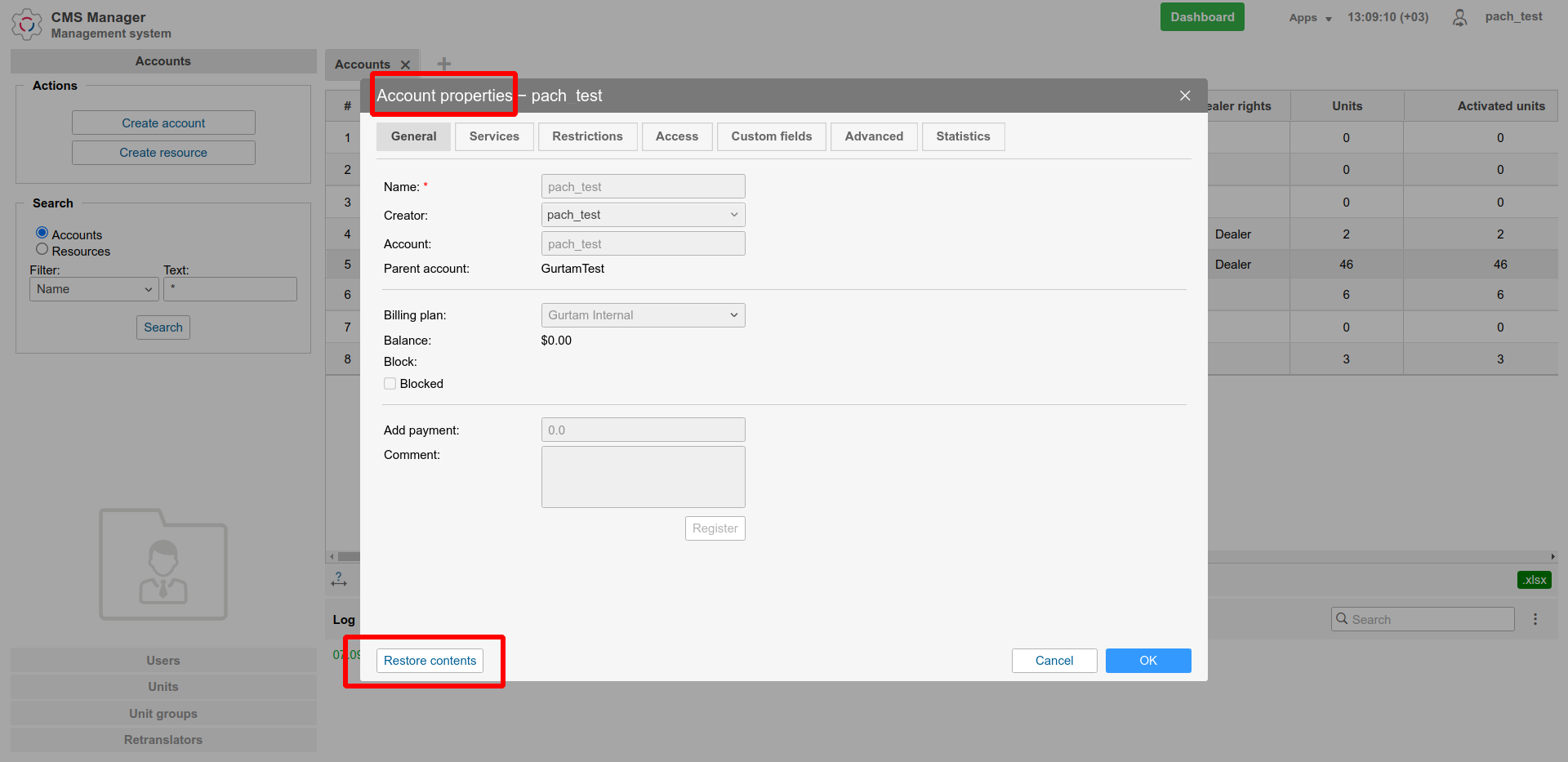Open the Billing plan dropdown
The width and height of the screenshot is (1568, 762).
(643, 315)
